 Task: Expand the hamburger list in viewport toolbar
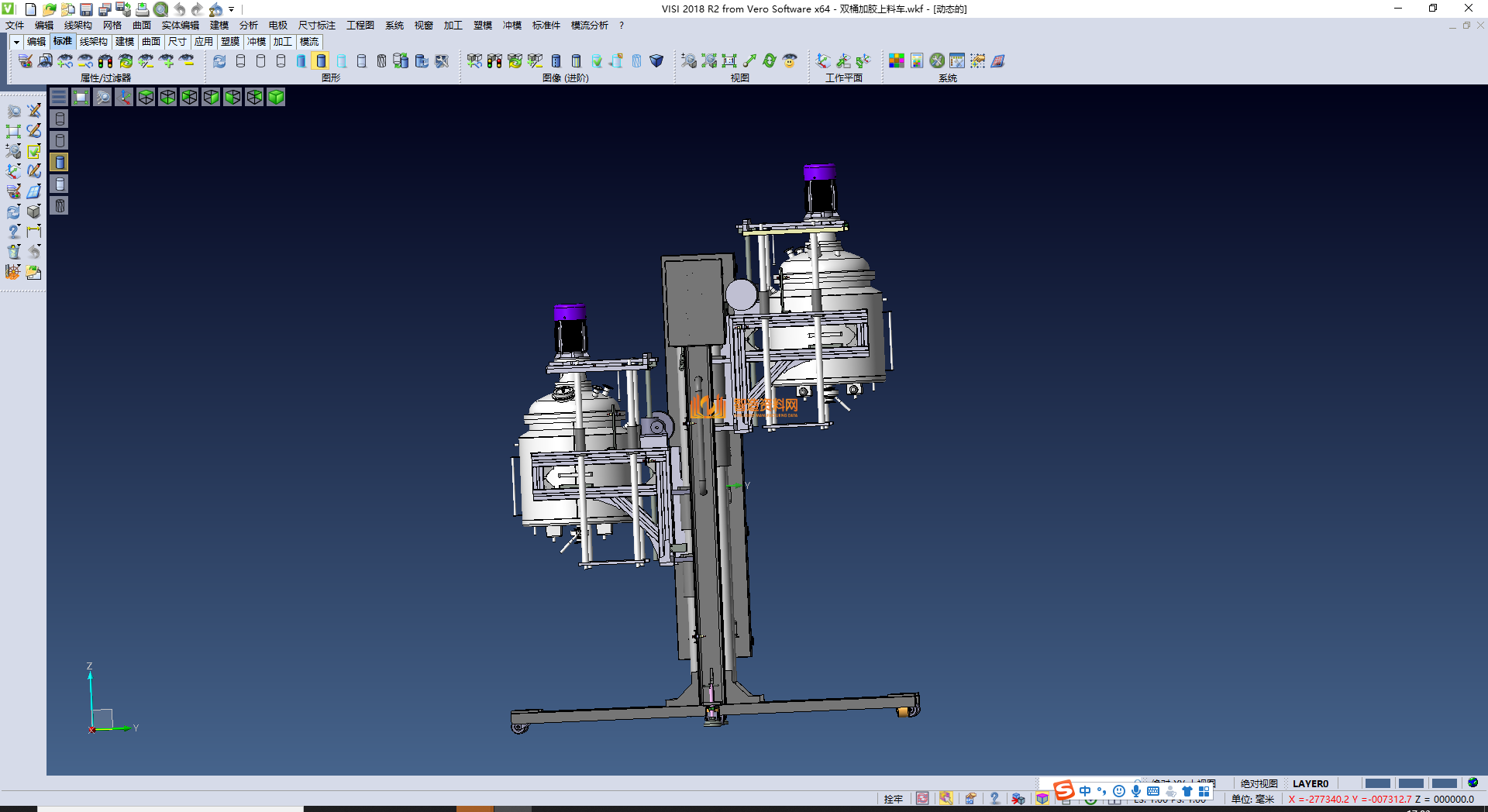click(59, 97)
